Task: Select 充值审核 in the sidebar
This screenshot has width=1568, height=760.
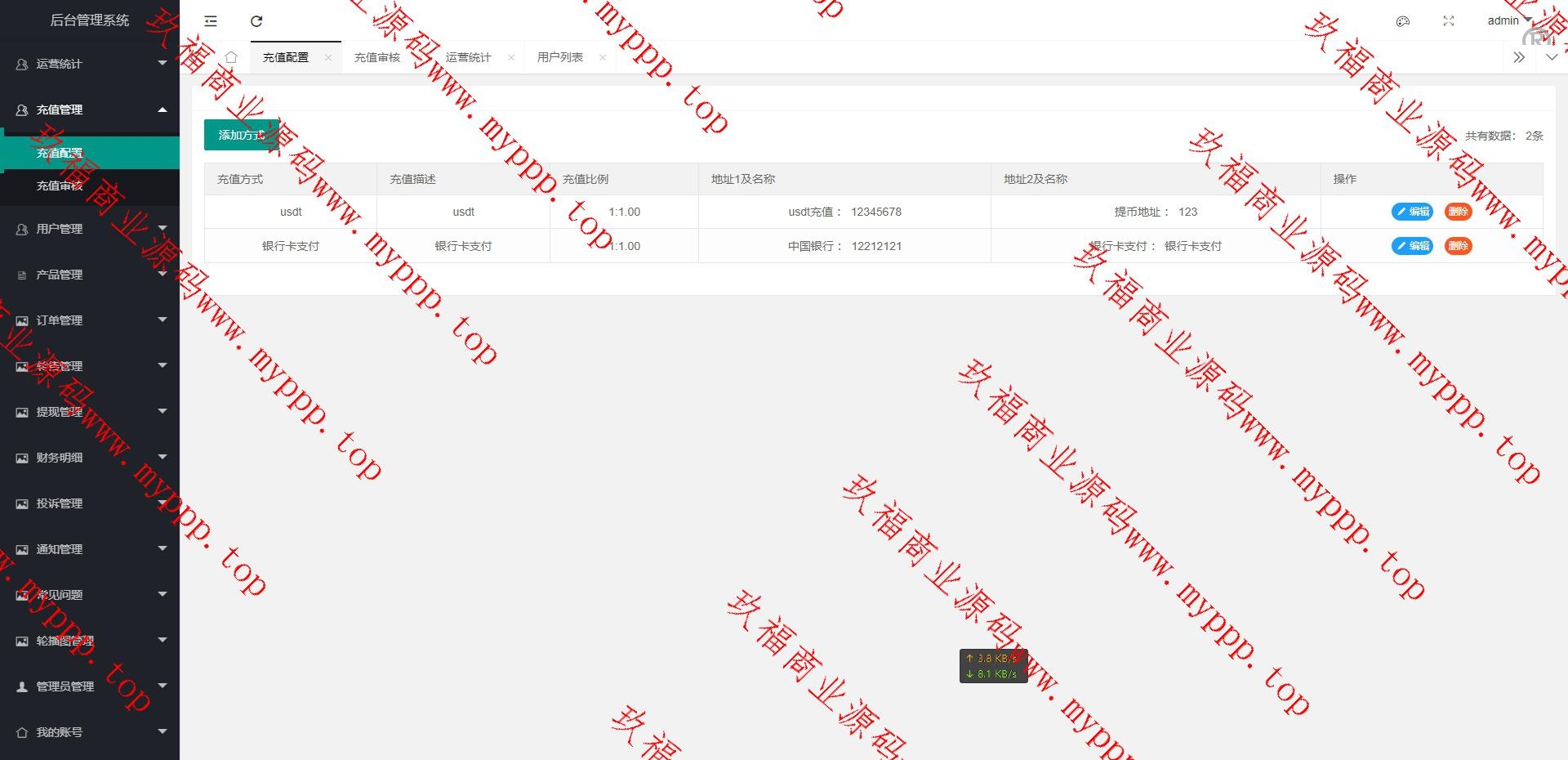Action: pyautogui.click(x=60, y=186)
